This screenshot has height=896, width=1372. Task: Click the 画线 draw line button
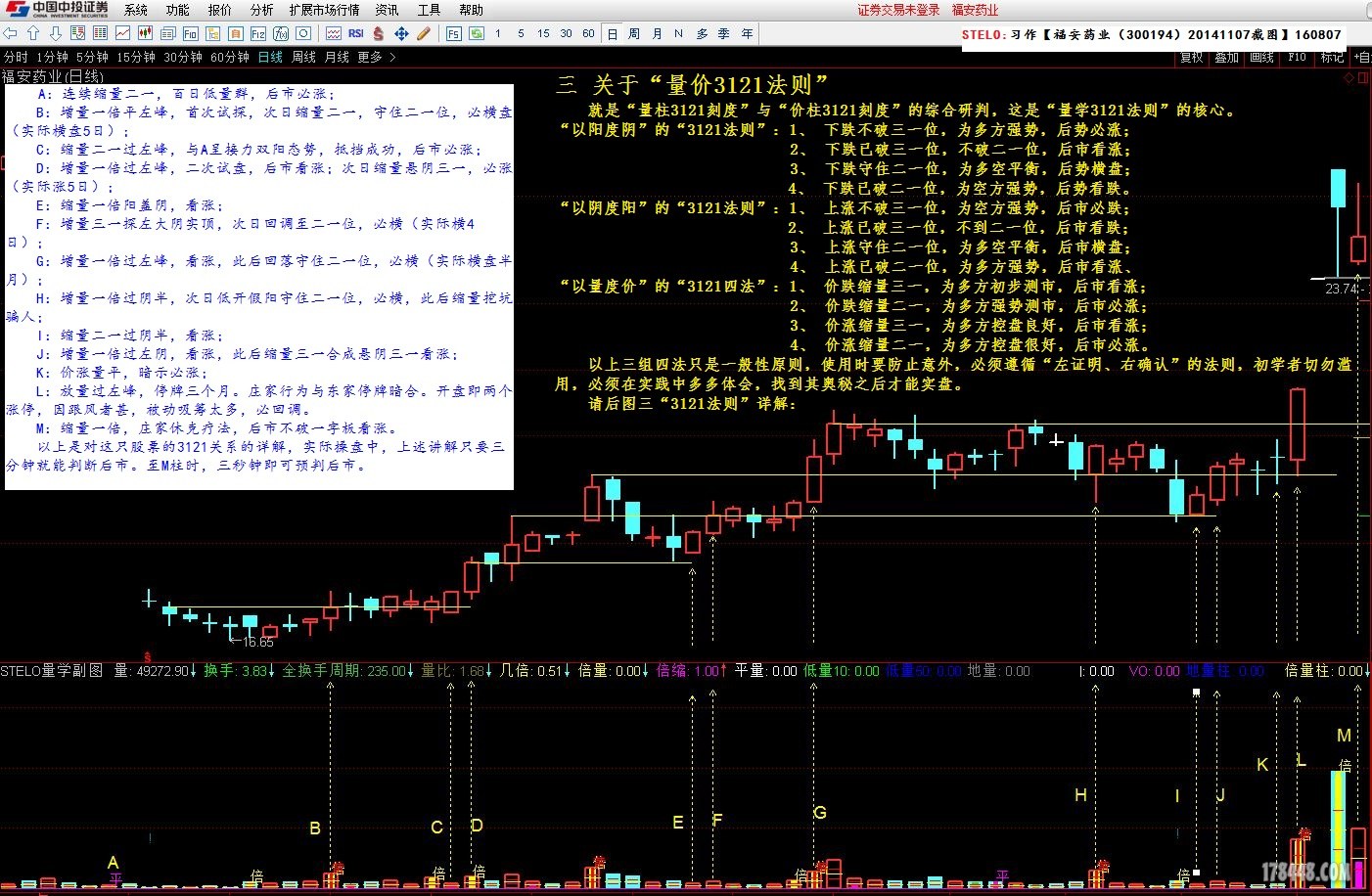tap(1261, 58)
